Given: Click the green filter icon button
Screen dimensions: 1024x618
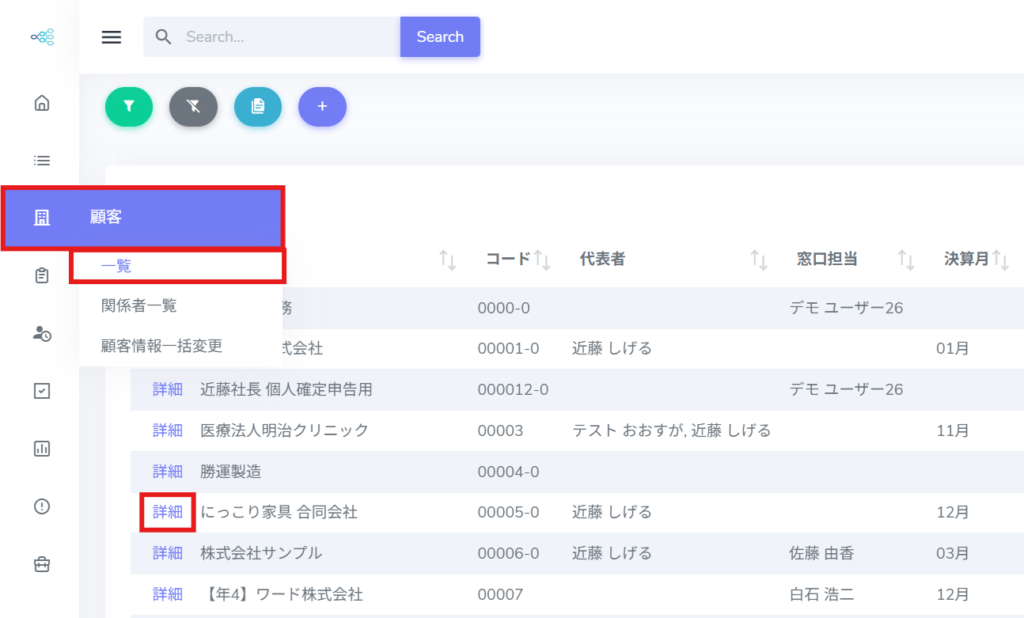Looking at the screenshot, I should click(x=129, y=106).
